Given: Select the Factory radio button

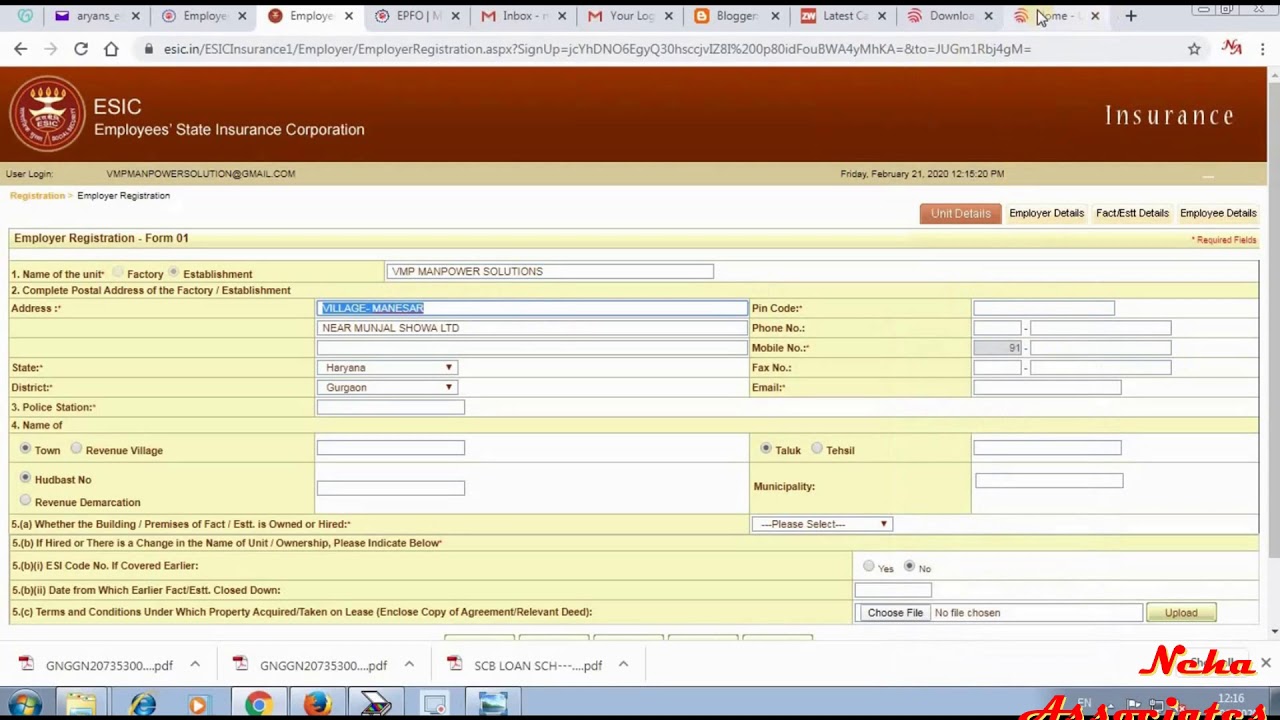Looking at the screenshot, I should pos(119,272).
